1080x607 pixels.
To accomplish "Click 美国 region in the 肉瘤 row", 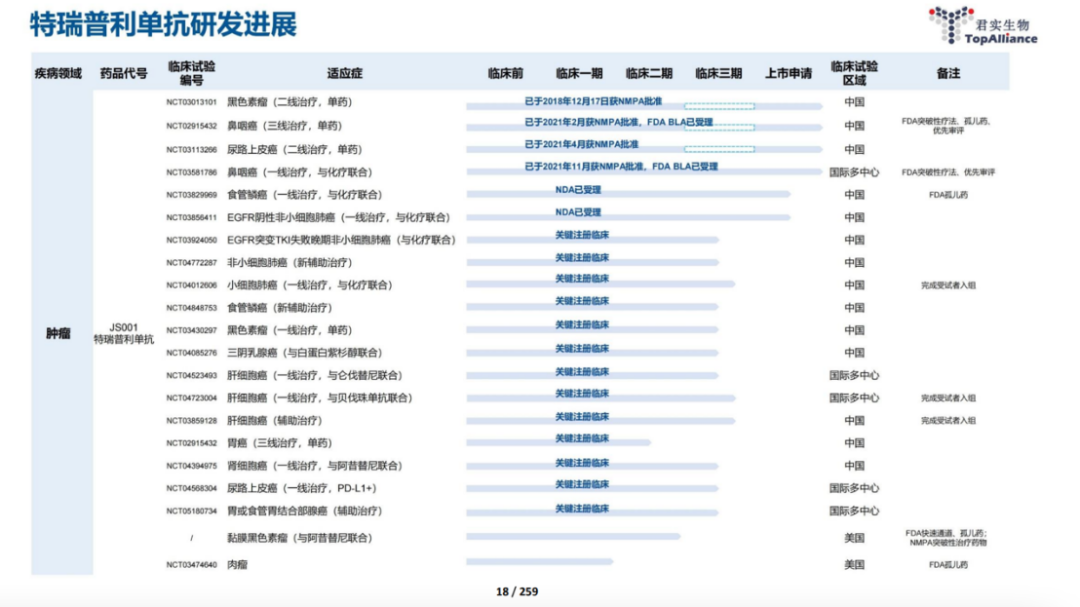I will 854,565.
